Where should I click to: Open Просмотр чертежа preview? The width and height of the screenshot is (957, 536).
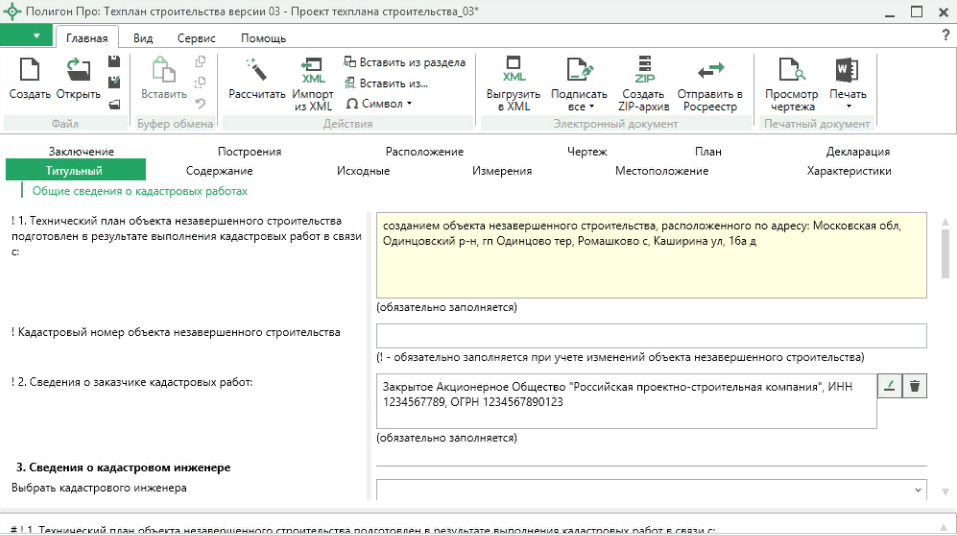791,82
